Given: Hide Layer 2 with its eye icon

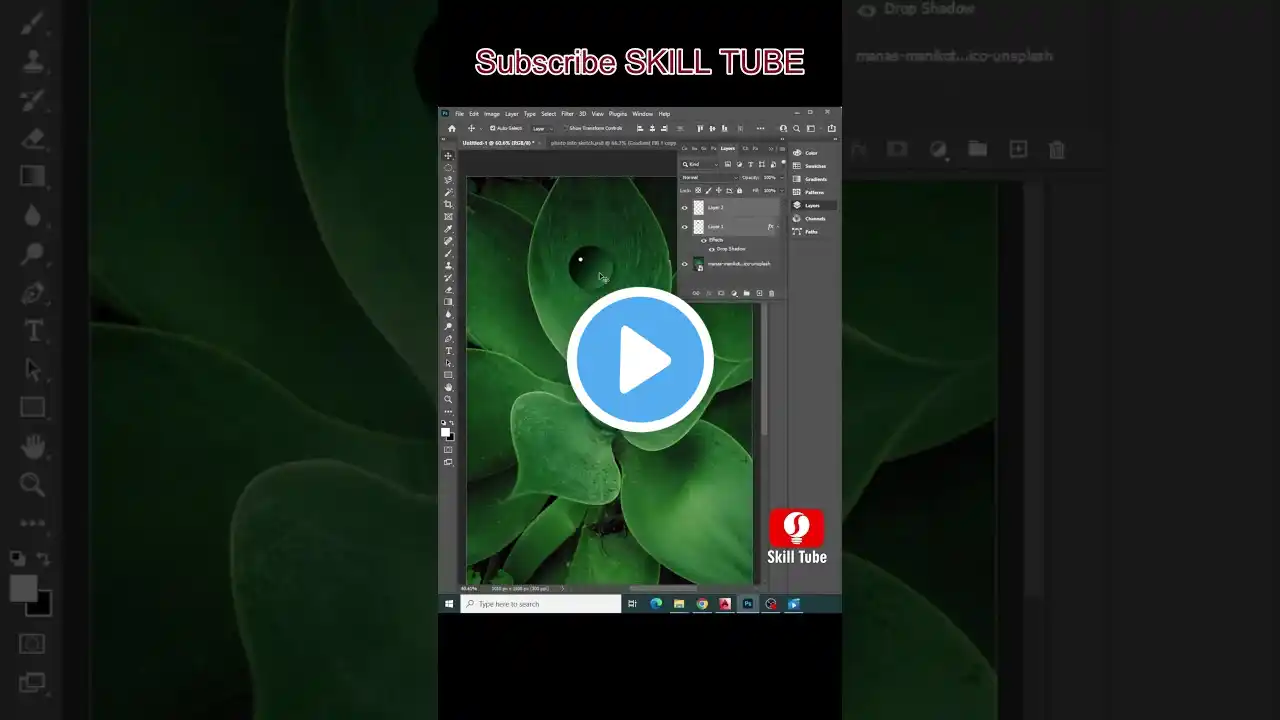Looking at the screenshot, I should 685,208.
